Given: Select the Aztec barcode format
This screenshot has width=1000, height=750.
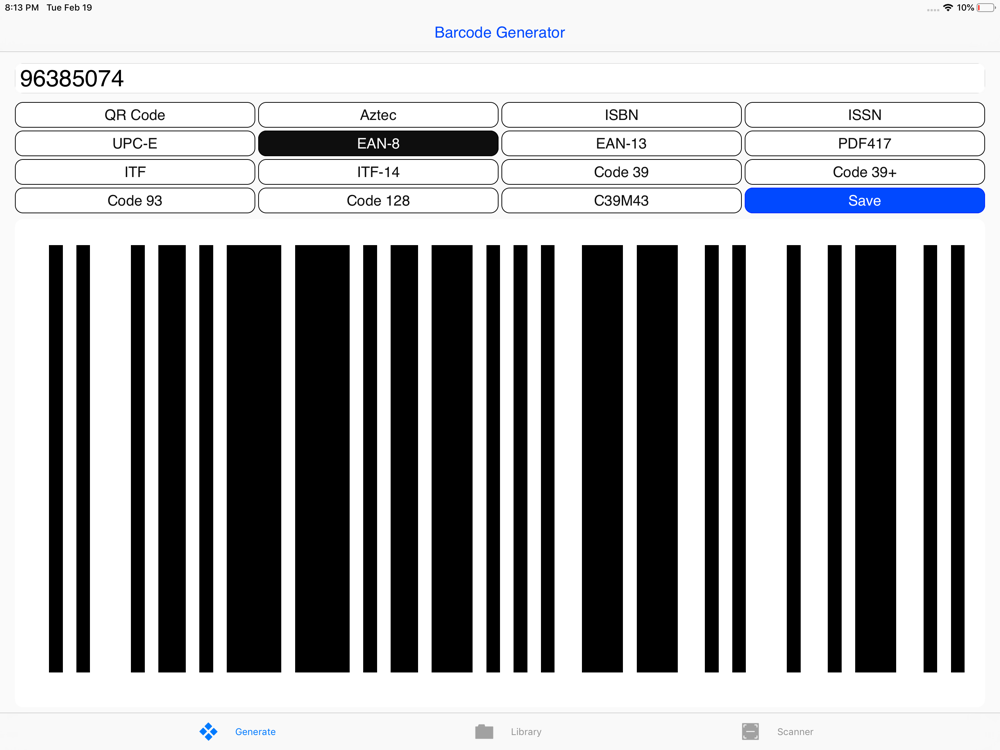Looking at the screenshot, I should click(378, 115).
